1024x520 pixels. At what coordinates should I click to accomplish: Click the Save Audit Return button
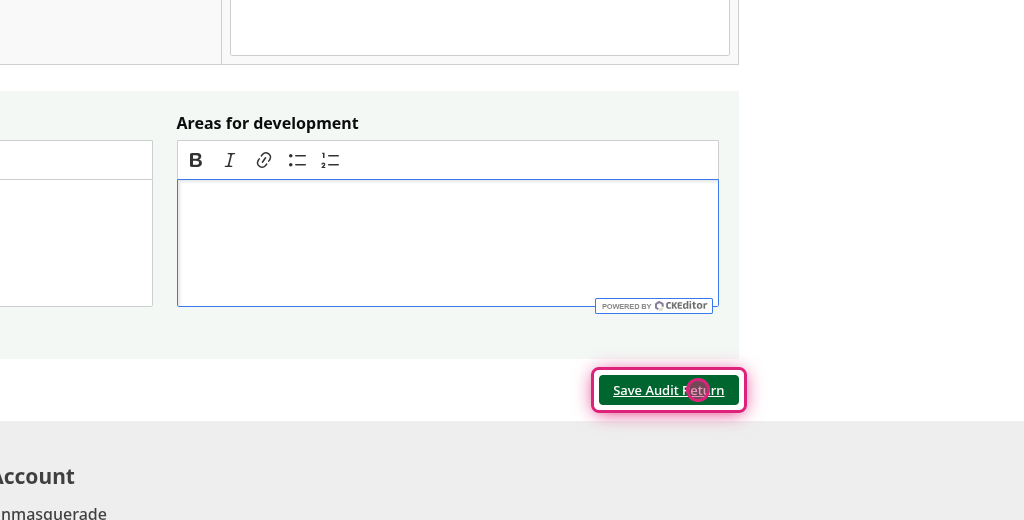coord(669,390)
